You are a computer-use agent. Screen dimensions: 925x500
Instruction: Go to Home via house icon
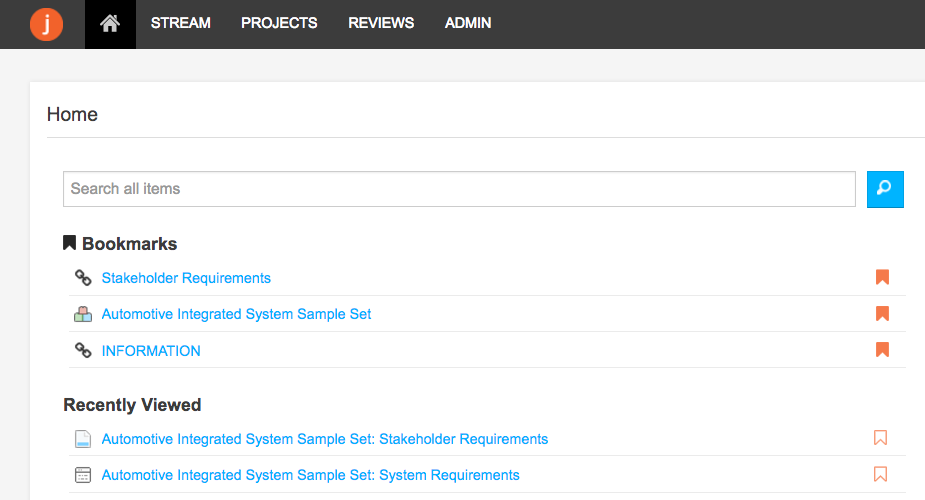(110, 24)
